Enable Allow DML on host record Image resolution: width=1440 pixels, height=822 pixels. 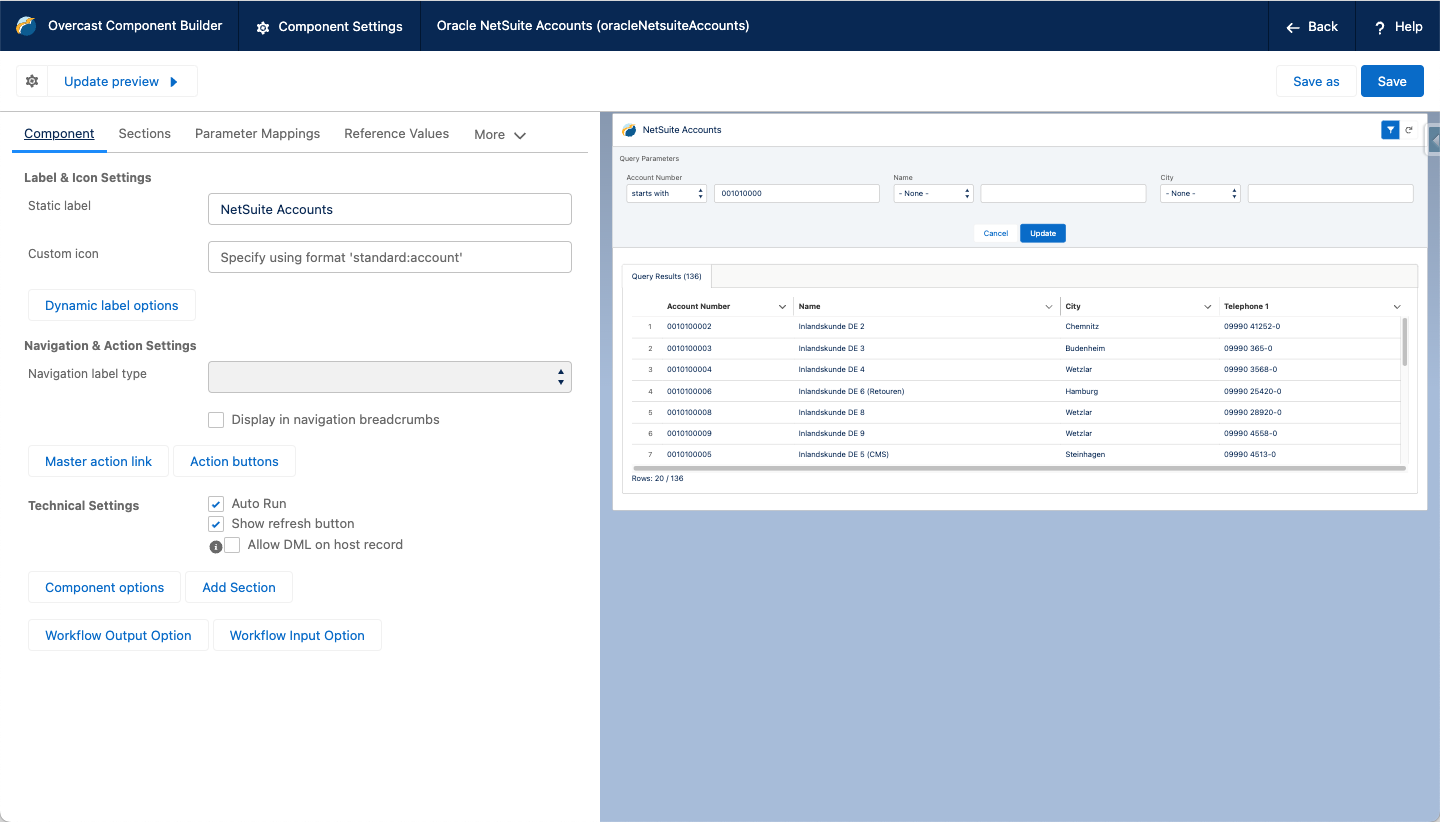(232, 545)
